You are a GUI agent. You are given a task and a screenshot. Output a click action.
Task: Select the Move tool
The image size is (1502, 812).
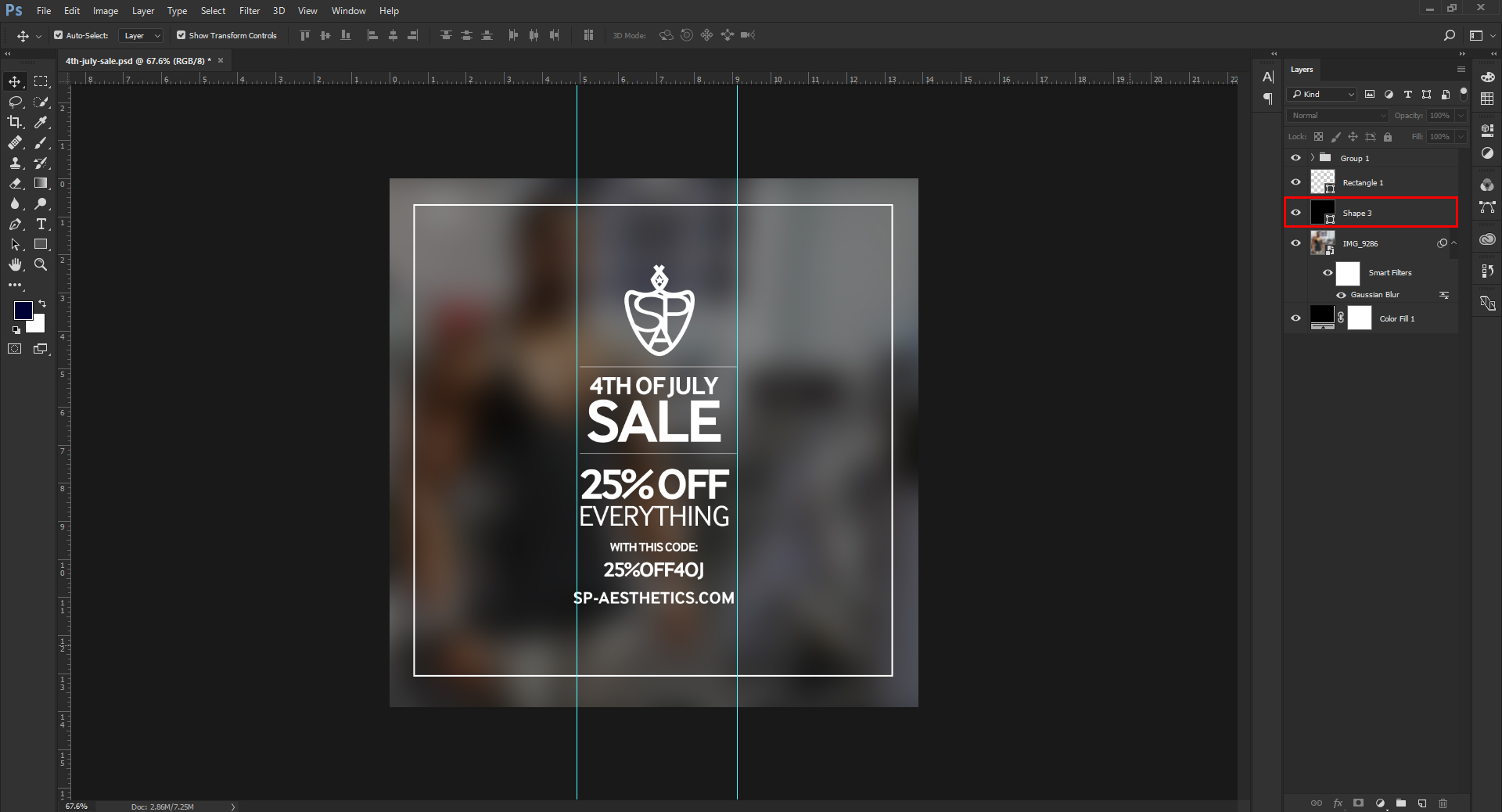(15, 81)
